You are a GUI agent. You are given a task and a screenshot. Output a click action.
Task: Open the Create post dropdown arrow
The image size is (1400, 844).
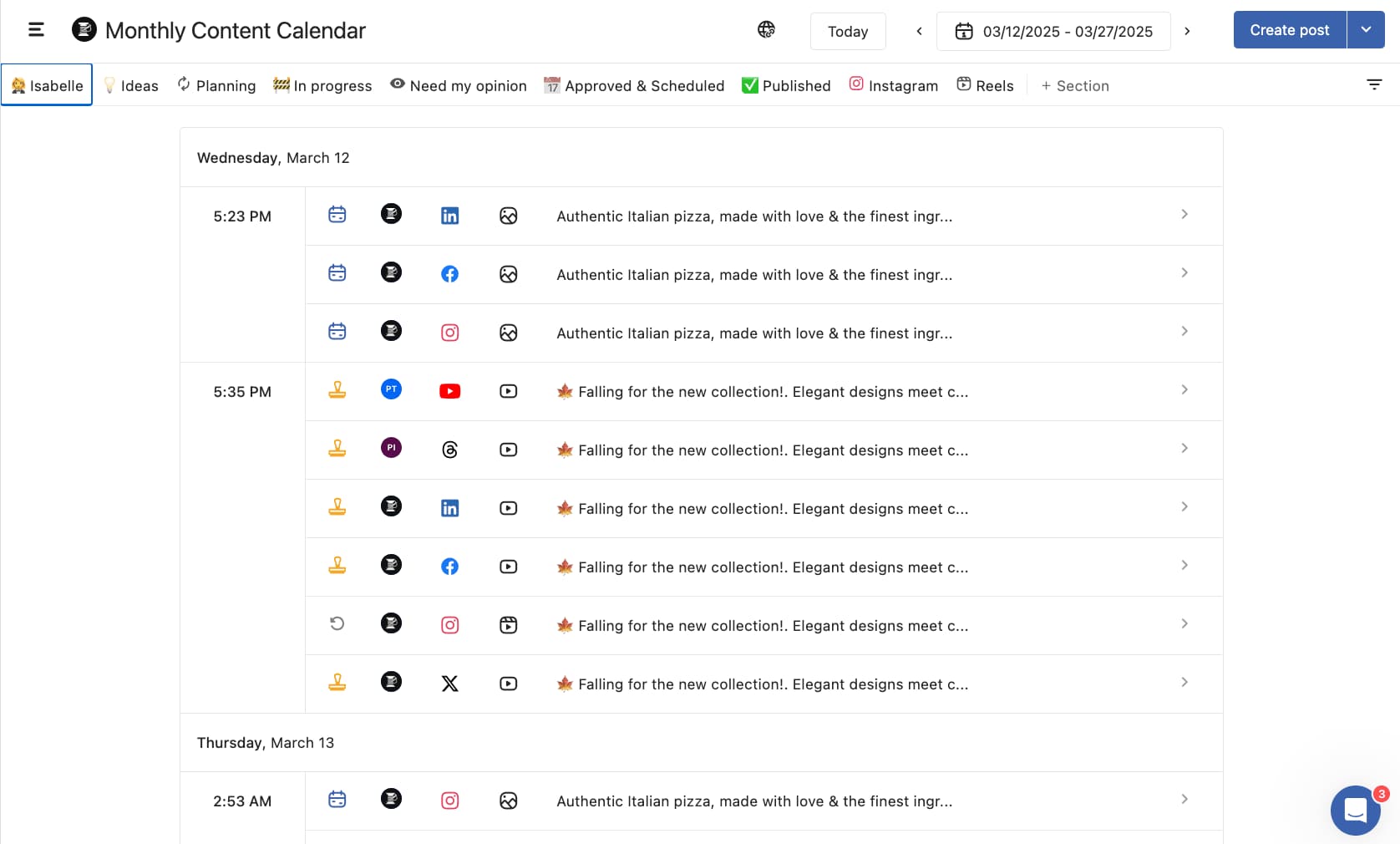(x=1366, y=30)
